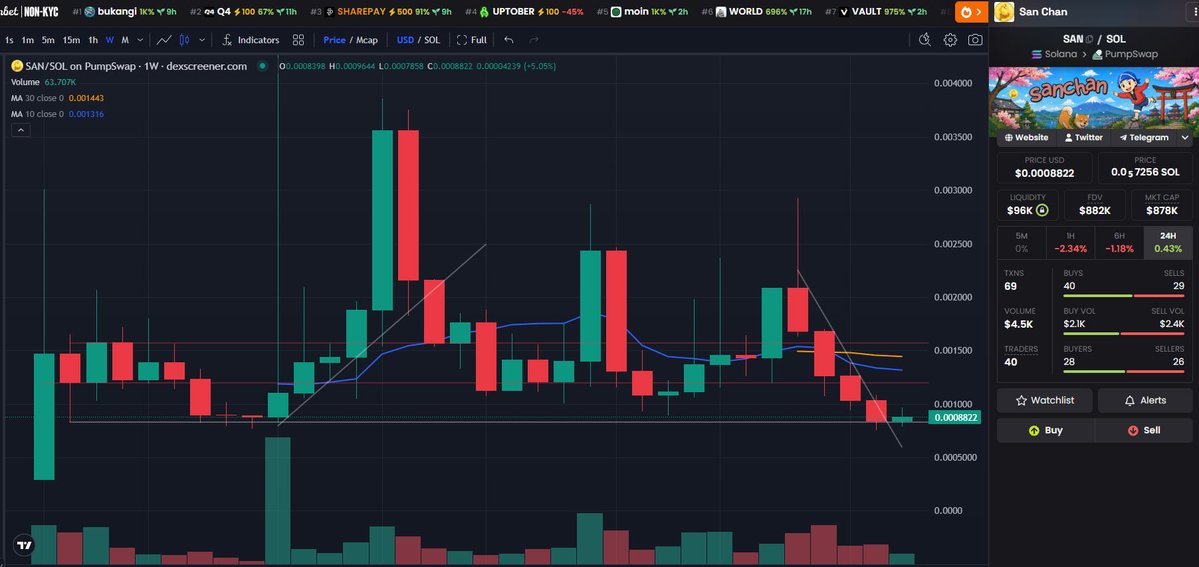Click the TradingView logo on chart
The height and width of the screenshot is (567, 1199).
23,546
